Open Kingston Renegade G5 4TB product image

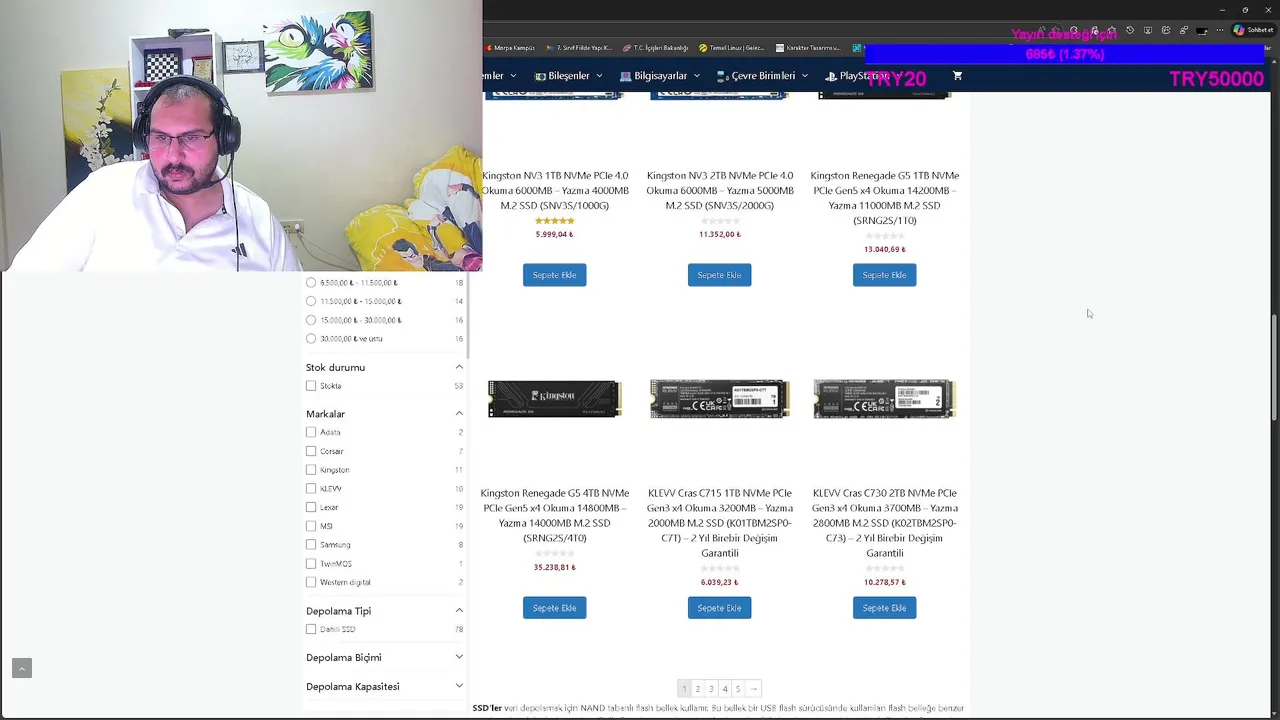[x=555, y=399]
